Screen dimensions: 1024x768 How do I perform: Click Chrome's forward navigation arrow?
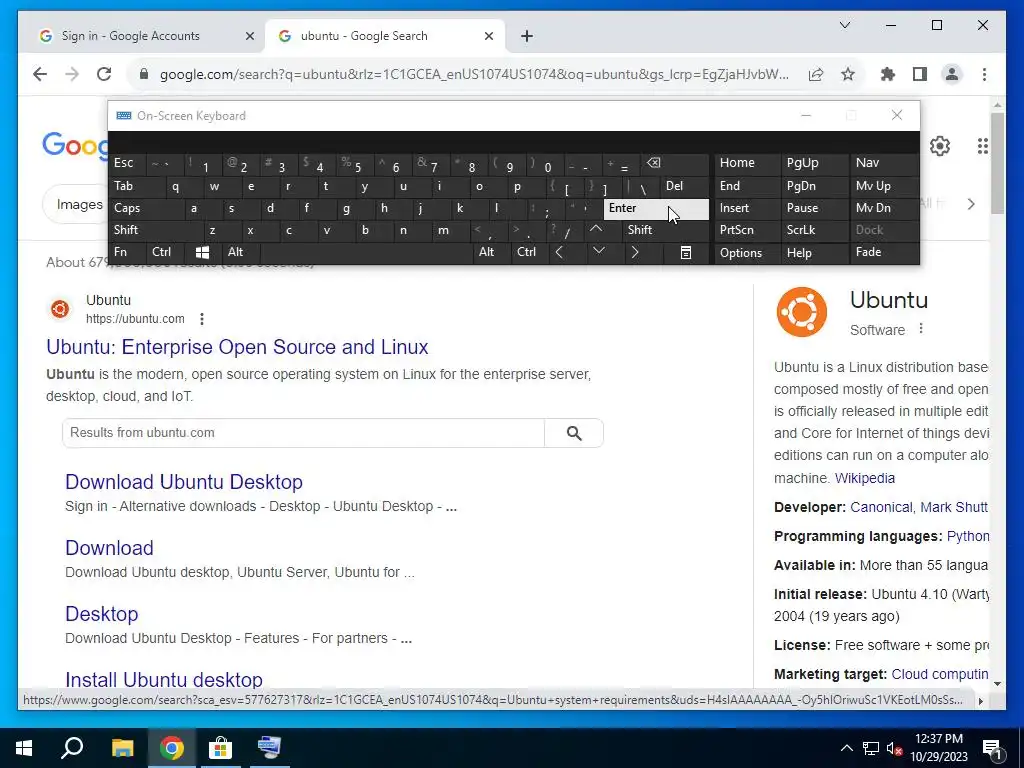tap(72, 74)
